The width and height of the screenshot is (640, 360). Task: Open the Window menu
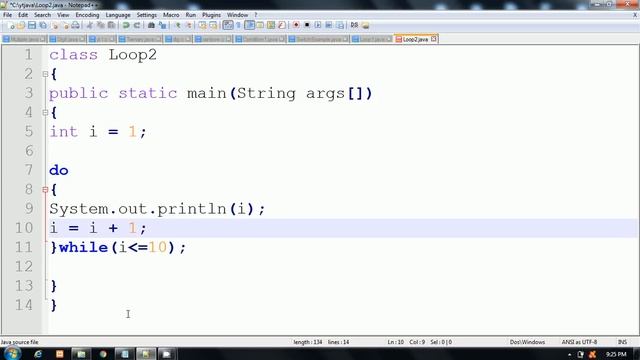coord(238,15)
